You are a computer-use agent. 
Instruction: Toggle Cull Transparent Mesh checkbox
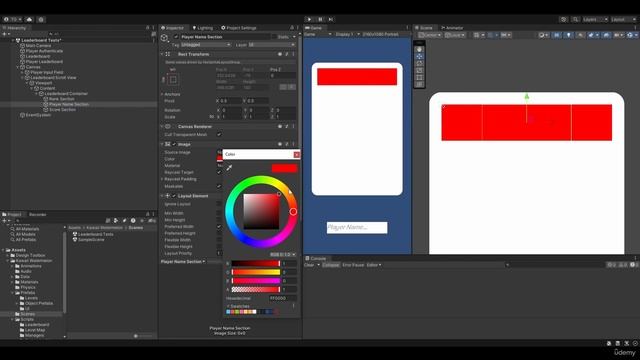219,134
